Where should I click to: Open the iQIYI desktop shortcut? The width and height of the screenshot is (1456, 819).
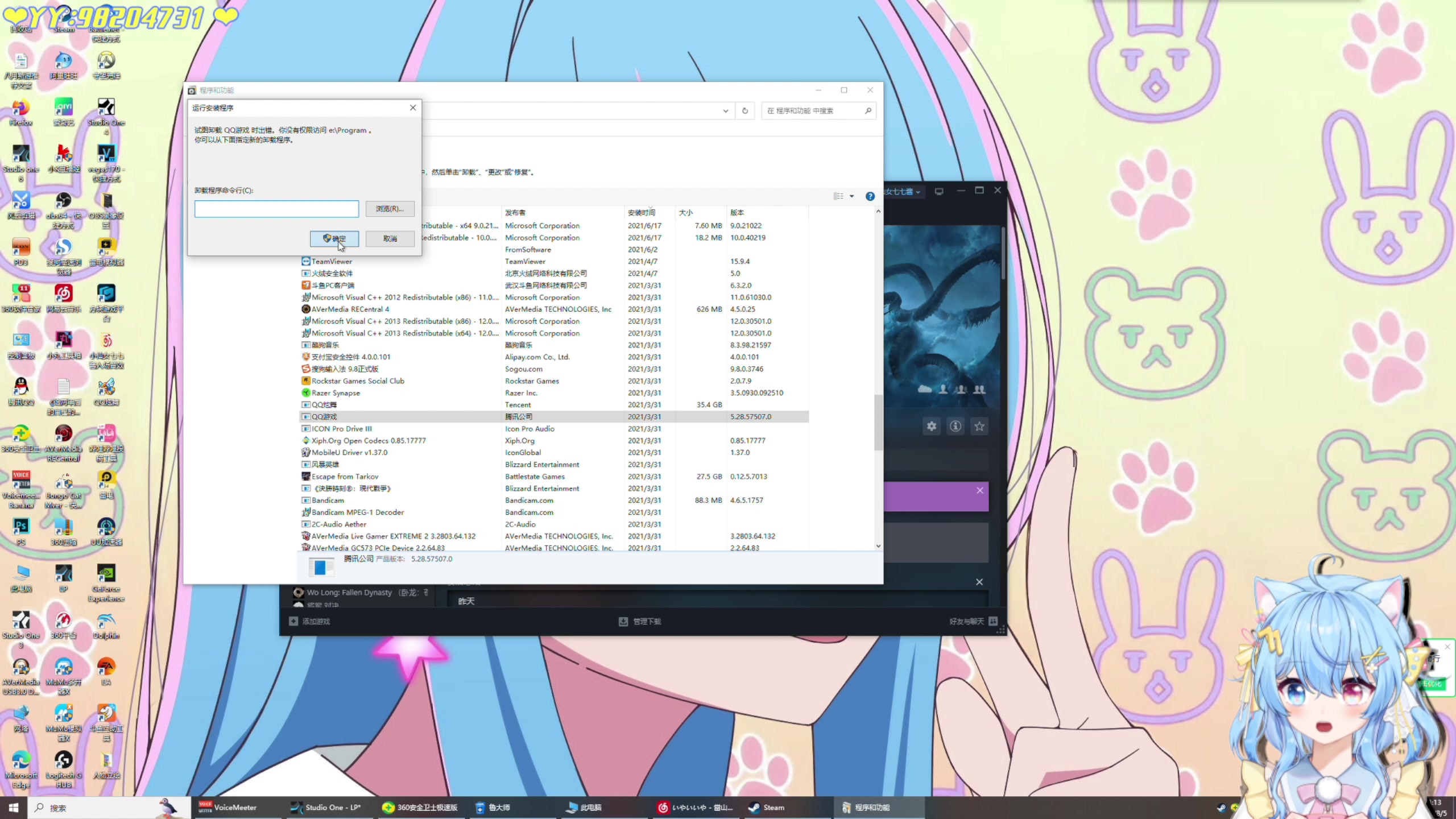[x=64, y=113]
